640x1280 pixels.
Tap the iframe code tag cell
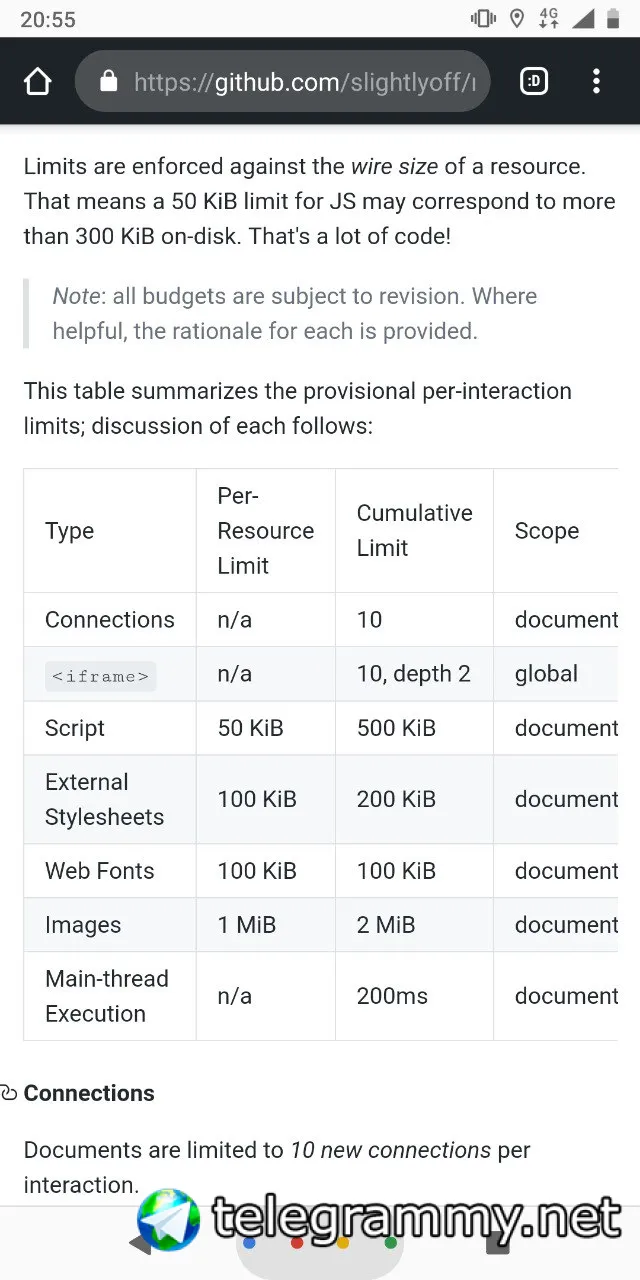click(100, 676)
